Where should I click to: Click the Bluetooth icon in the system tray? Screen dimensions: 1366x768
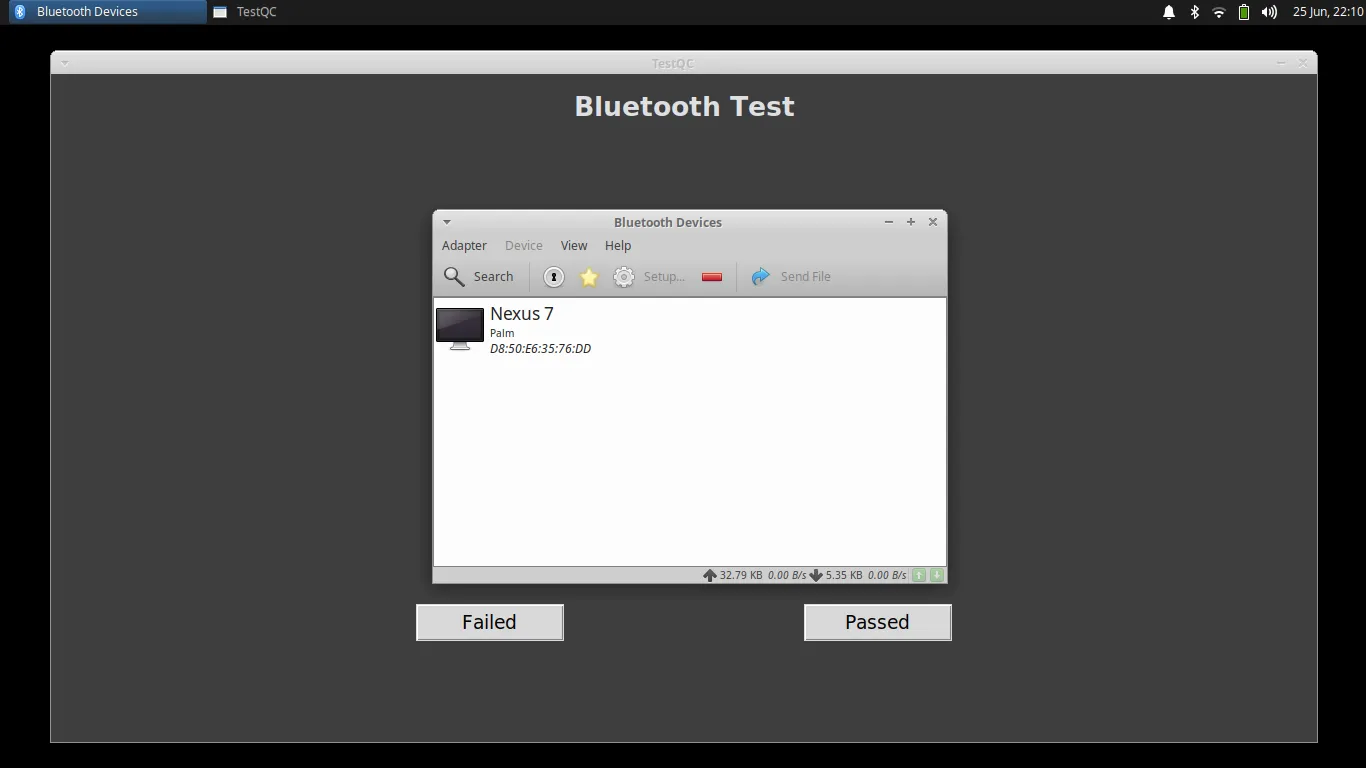[x=1193, y=11]
